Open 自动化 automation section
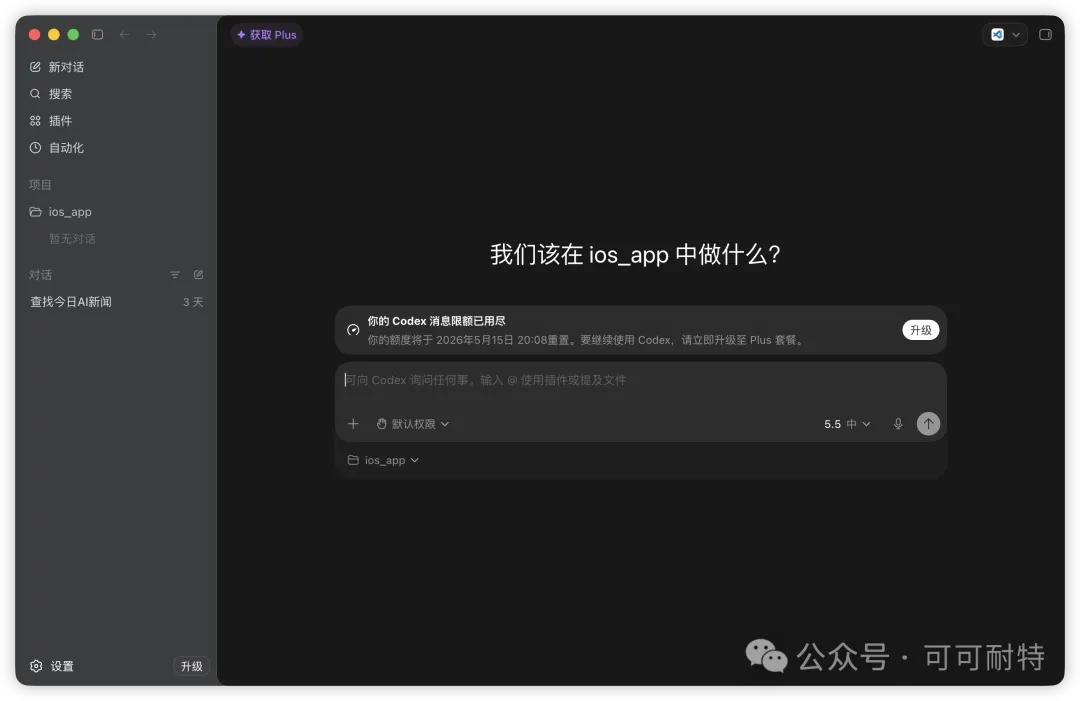This screenshot has width=1080, height=701. point(56,147)
